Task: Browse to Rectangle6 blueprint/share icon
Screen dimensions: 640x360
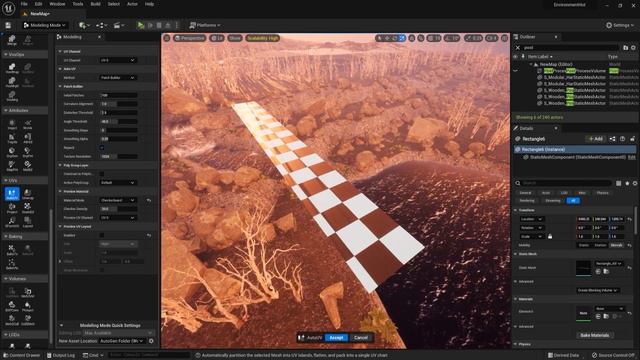Action: (613, 139)
